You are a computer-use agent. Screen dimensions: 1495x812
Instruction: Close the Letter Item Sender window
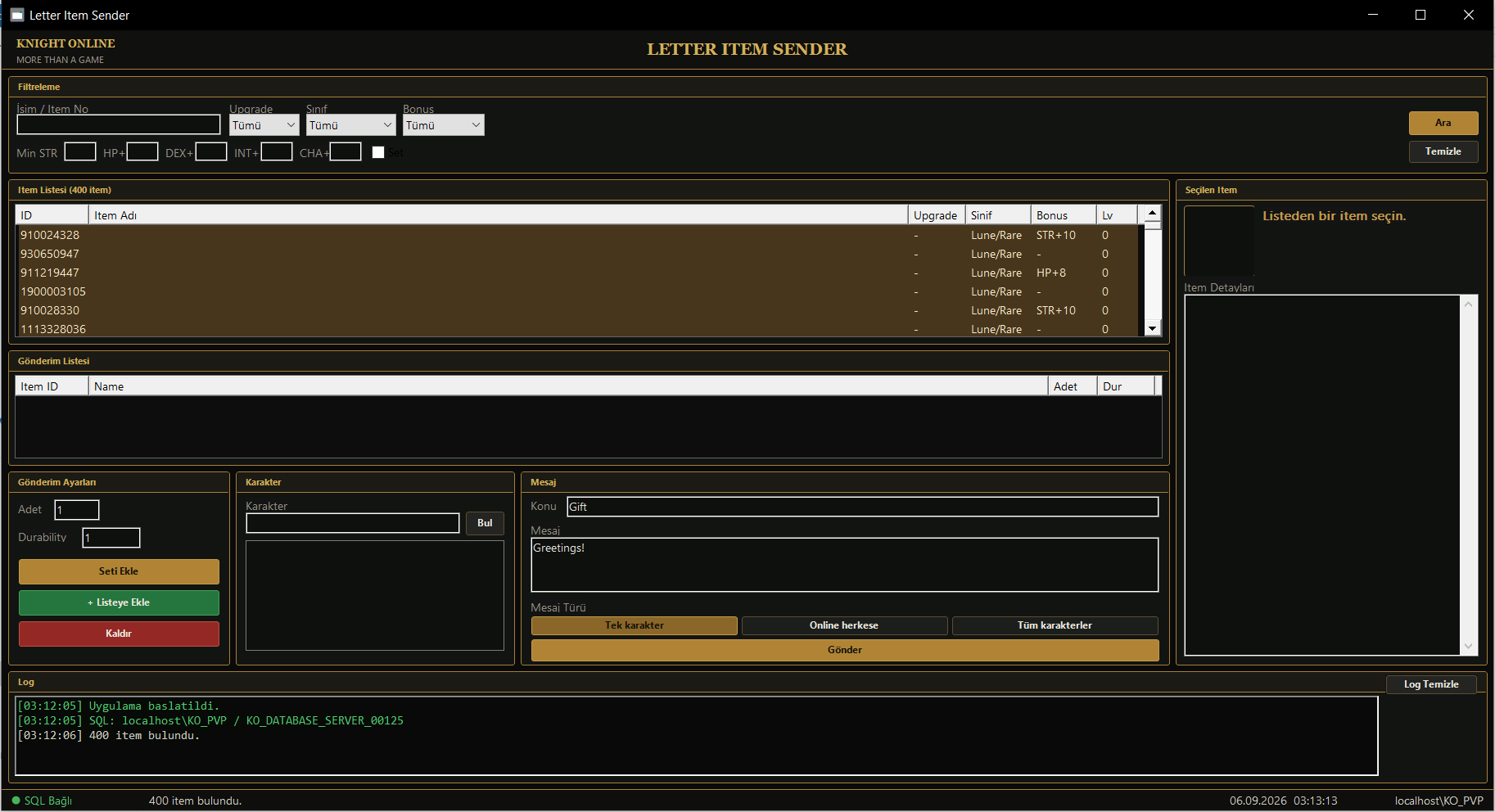[x=1469, y=15]
